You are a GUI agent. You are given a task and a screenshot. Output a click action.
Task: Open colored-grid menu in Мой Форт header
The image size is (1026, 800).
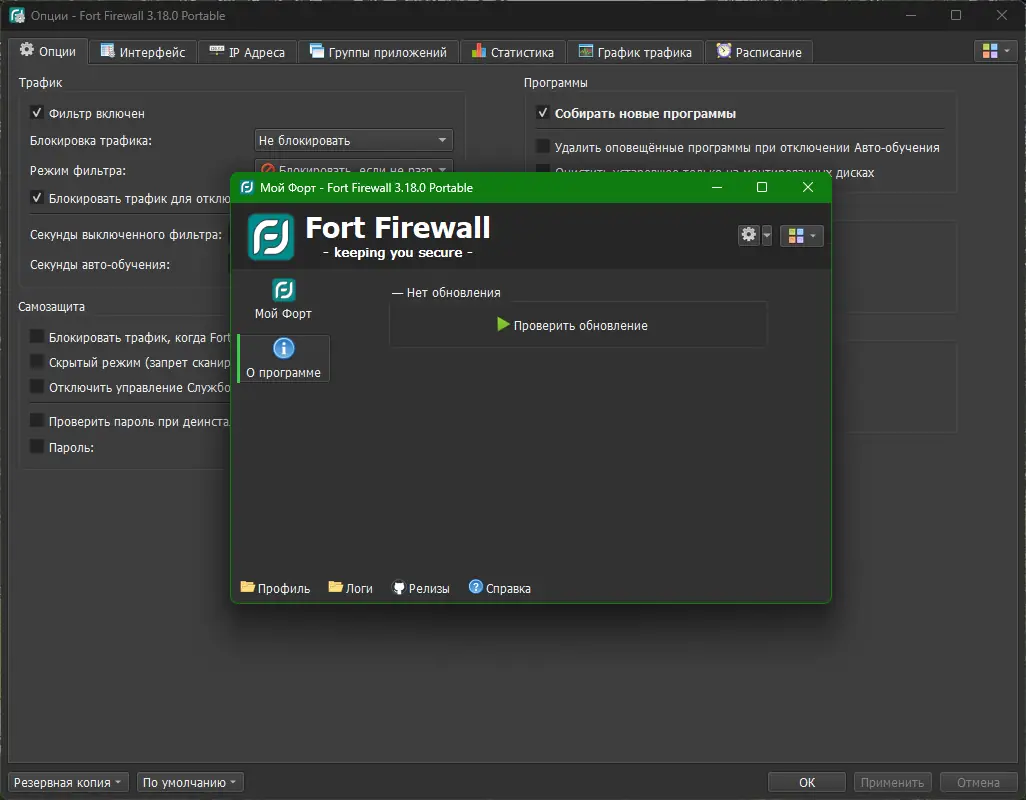coord(802,235)
